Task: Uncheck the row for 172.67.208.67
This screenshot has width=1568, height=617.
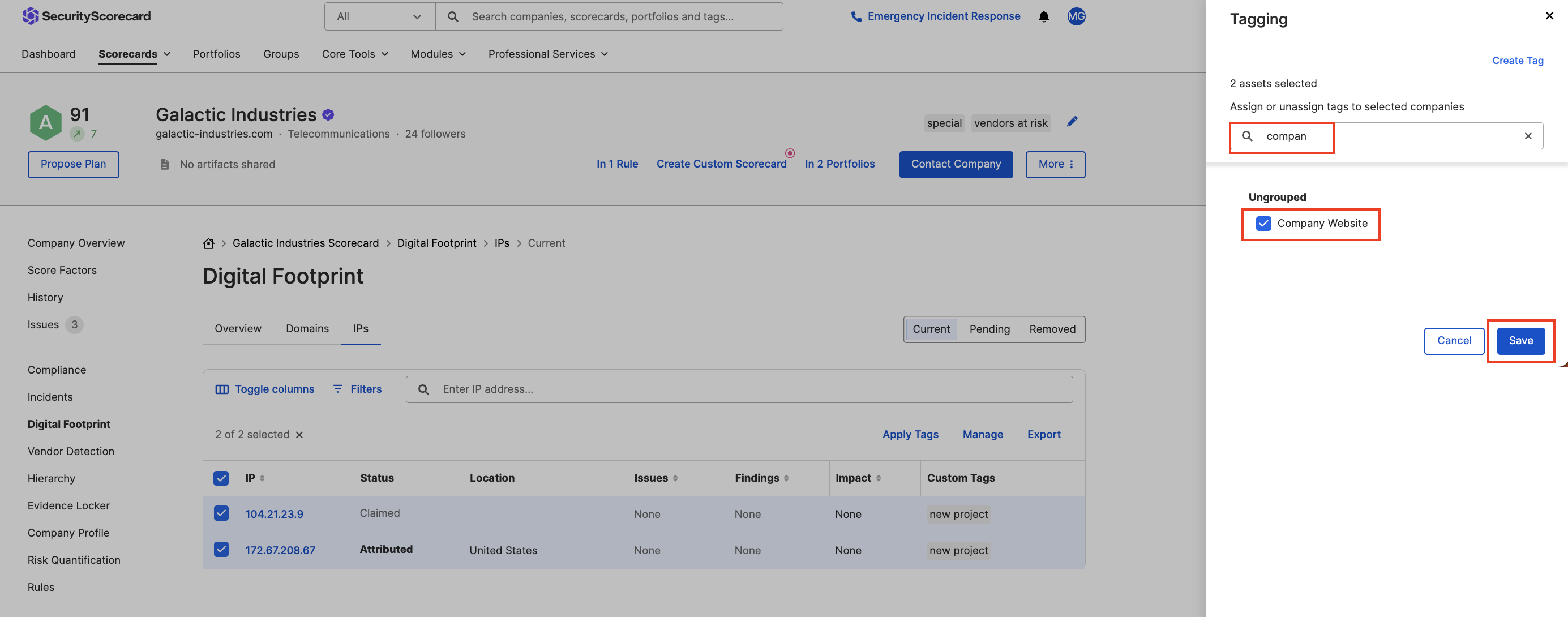Action: [x=221, y=550]
